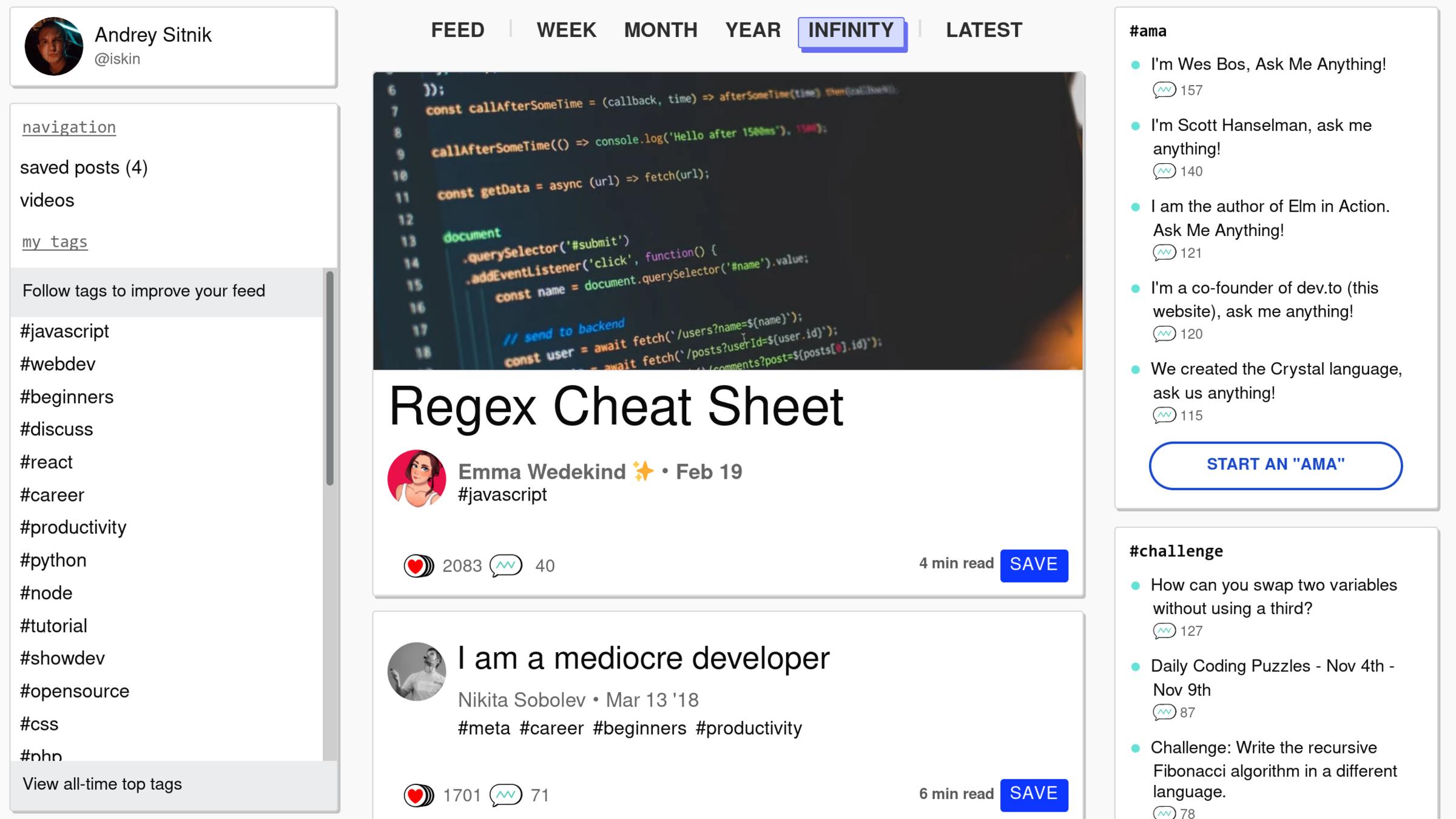Open the #productivity tag in my tags
Viewport: 1456px width, 819px height.
point(73,528)
